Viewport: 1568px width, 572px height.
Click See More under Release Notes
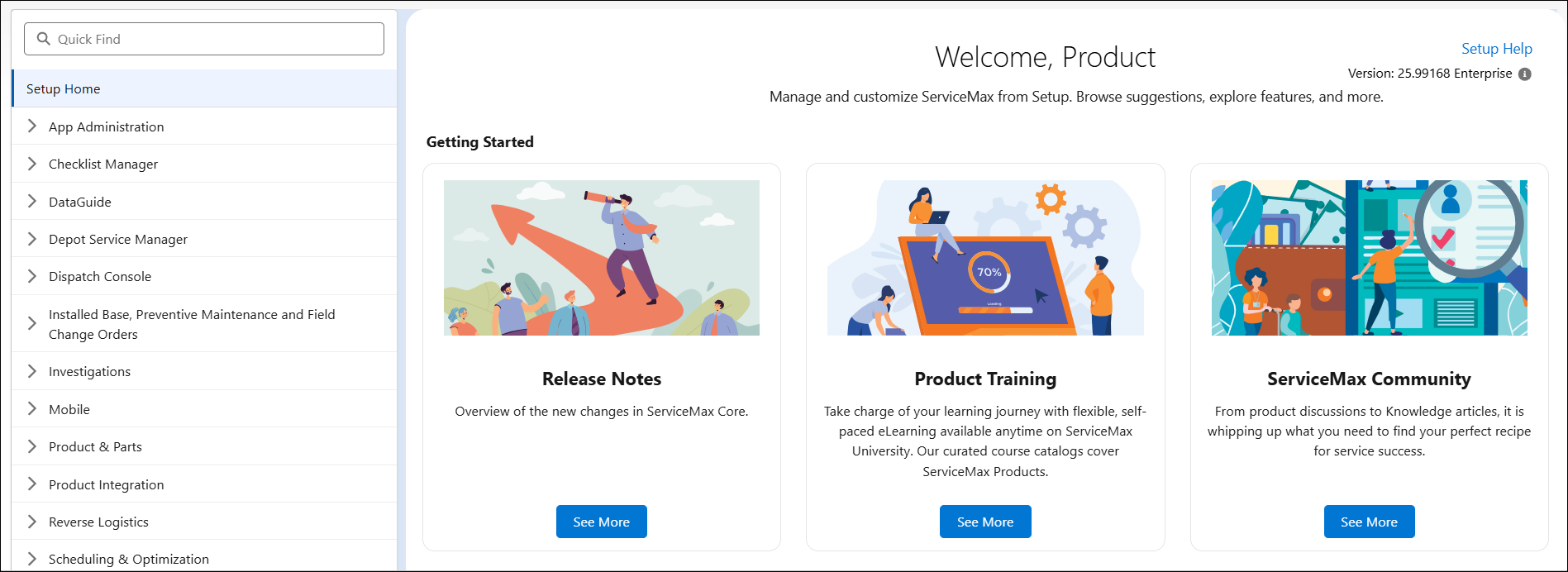pos(602,522)
